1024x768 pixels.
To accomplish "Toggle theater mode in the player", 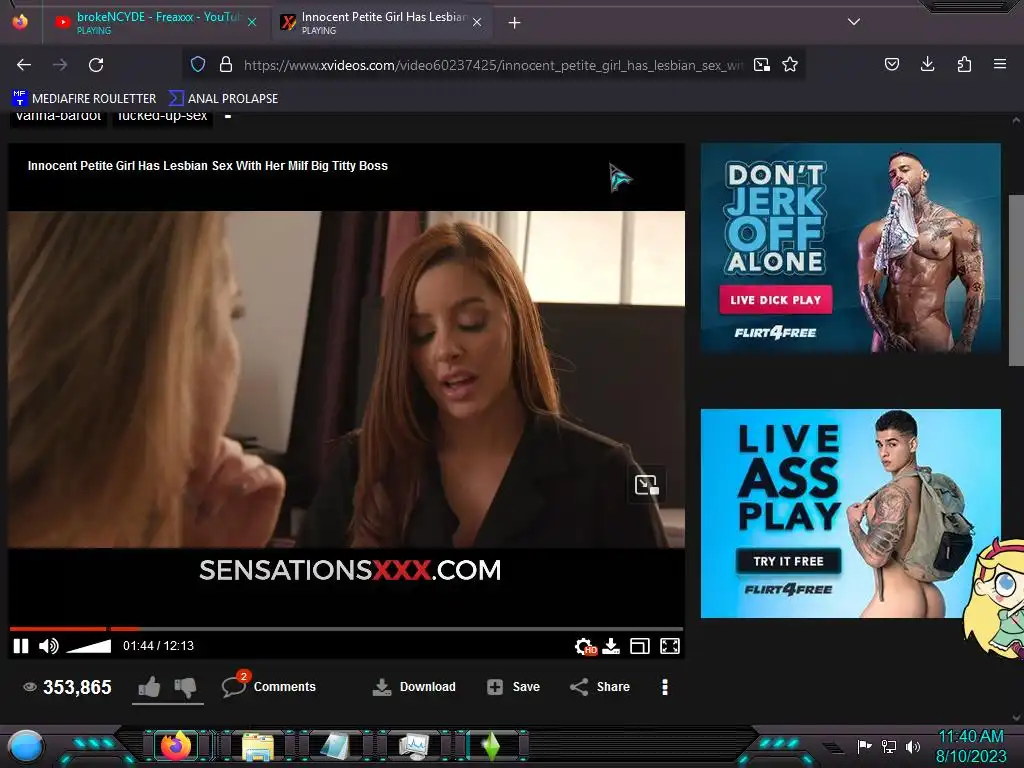I will tap(639, 646).
